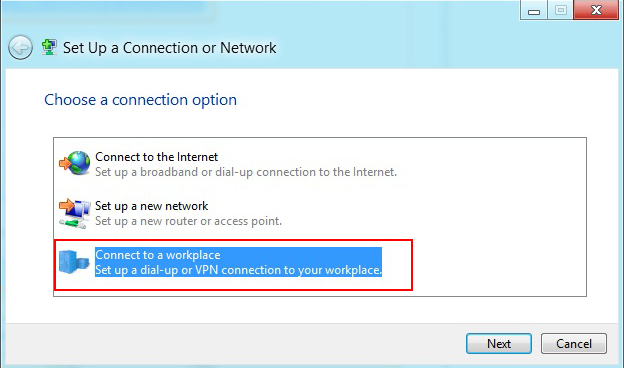This screenshot has height=368, width=624.
Task: Click dial-up or VPN connection description
Action: [238, 270]
